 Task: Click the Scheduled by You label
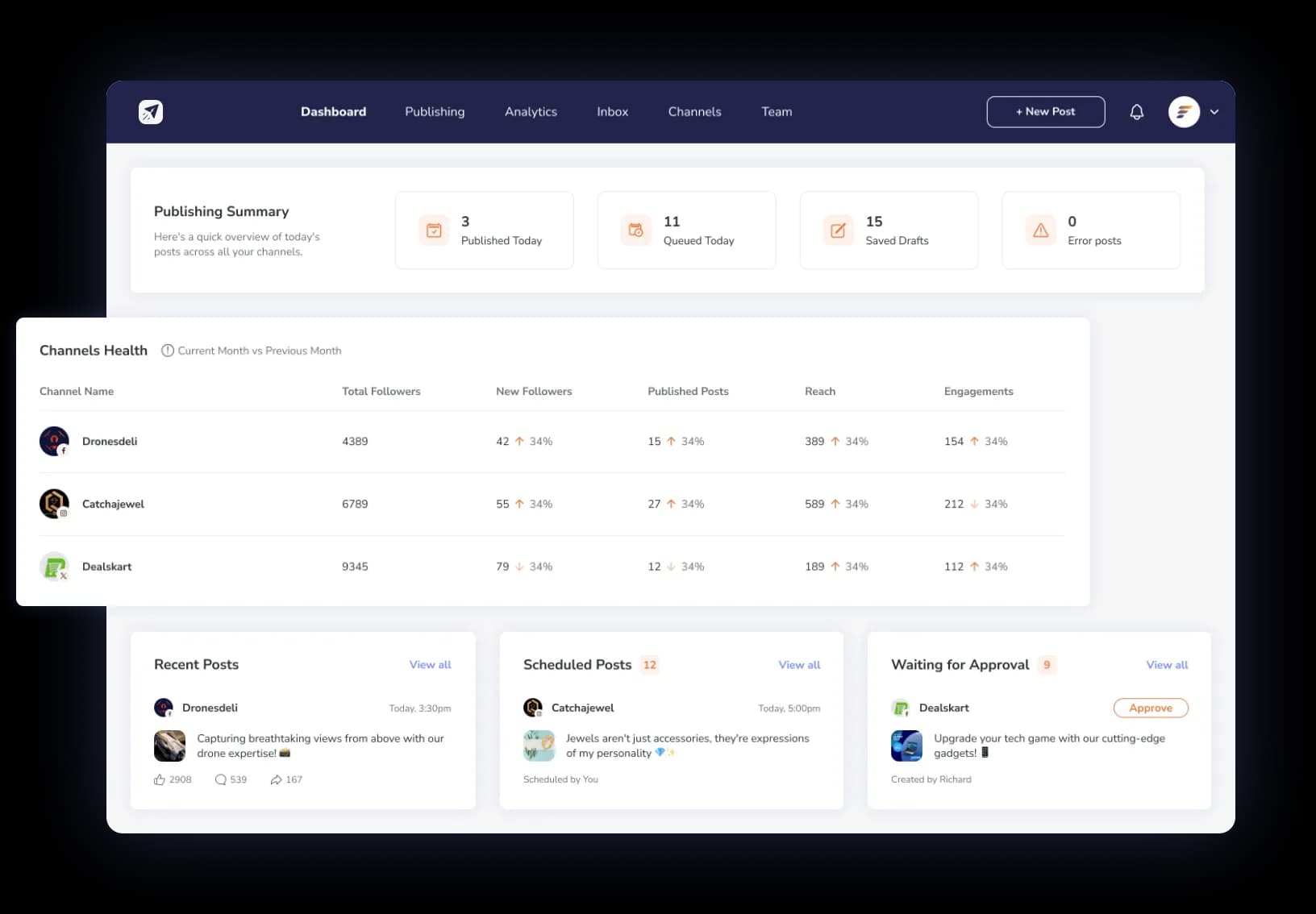(560, 779)
